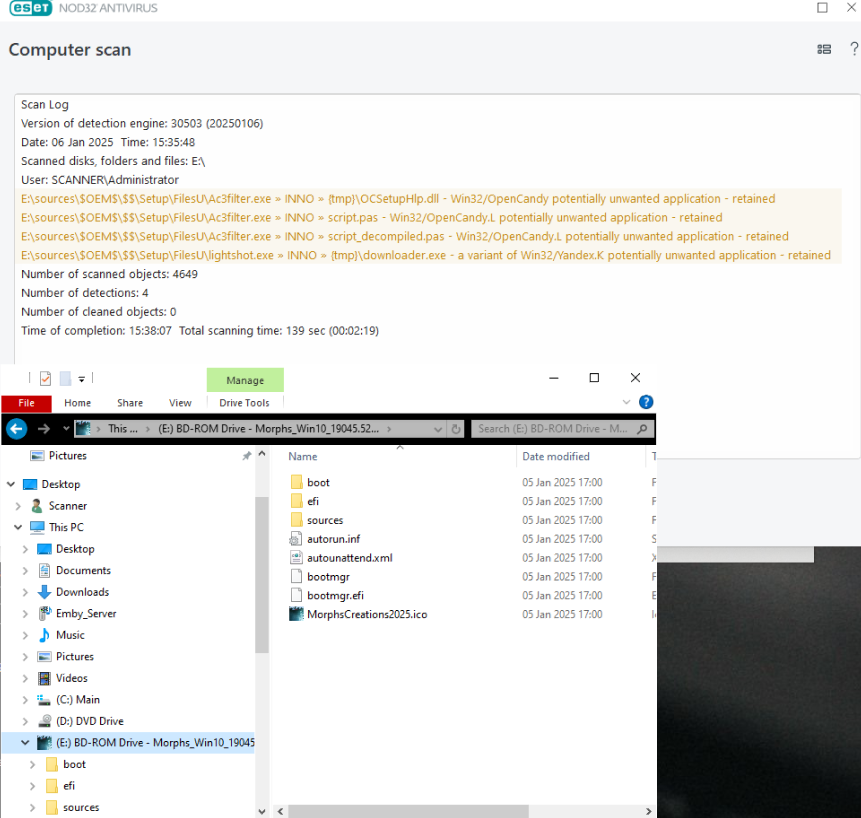The image size is (861, 818).
Task: Select (C:) Main drive in navigation pane
Action: click(77, 699)
